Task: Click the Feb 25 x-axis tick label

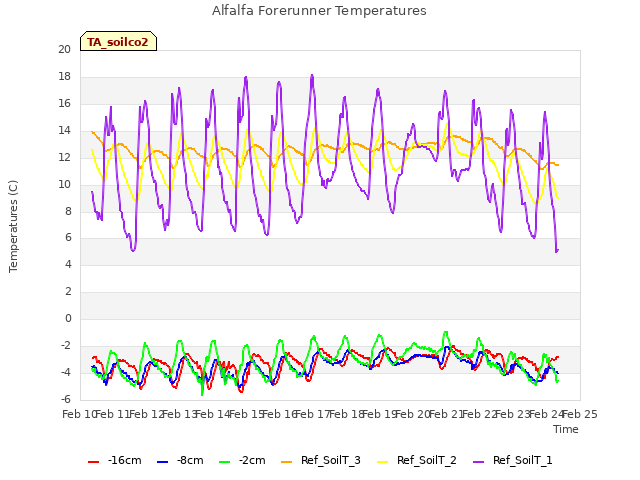Action: click(580, 414)
